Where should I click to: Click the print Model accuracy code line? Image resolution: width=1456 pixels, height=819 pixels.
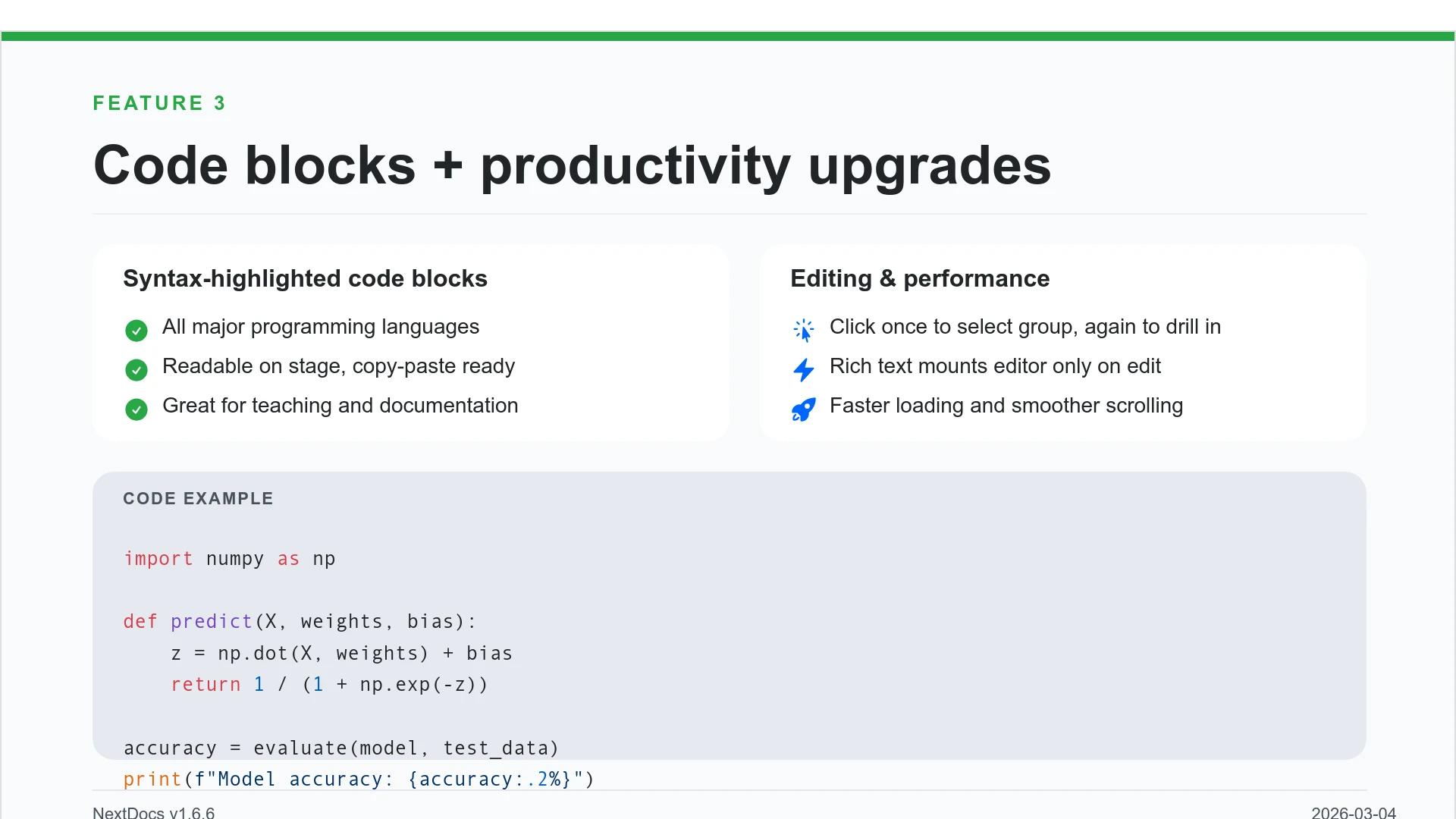click(359, 780)
